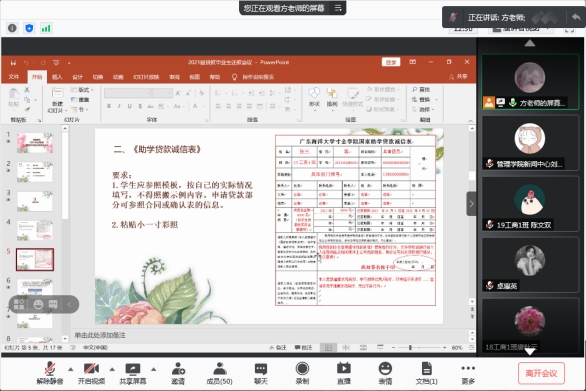Select 管理学院新闻中心 participant tile
This screenshot has width=586, height=391.
tap(530, 143)
